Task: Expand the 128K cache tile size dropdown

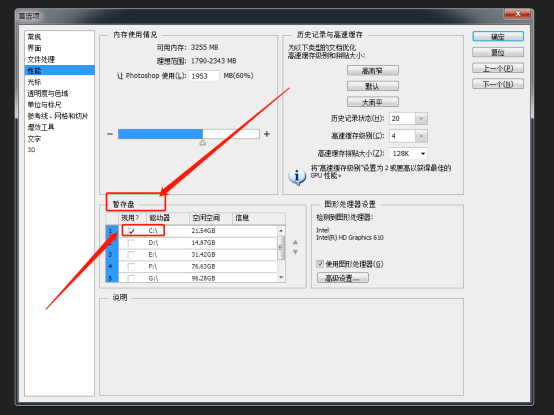Action: [x=423, y=154]
